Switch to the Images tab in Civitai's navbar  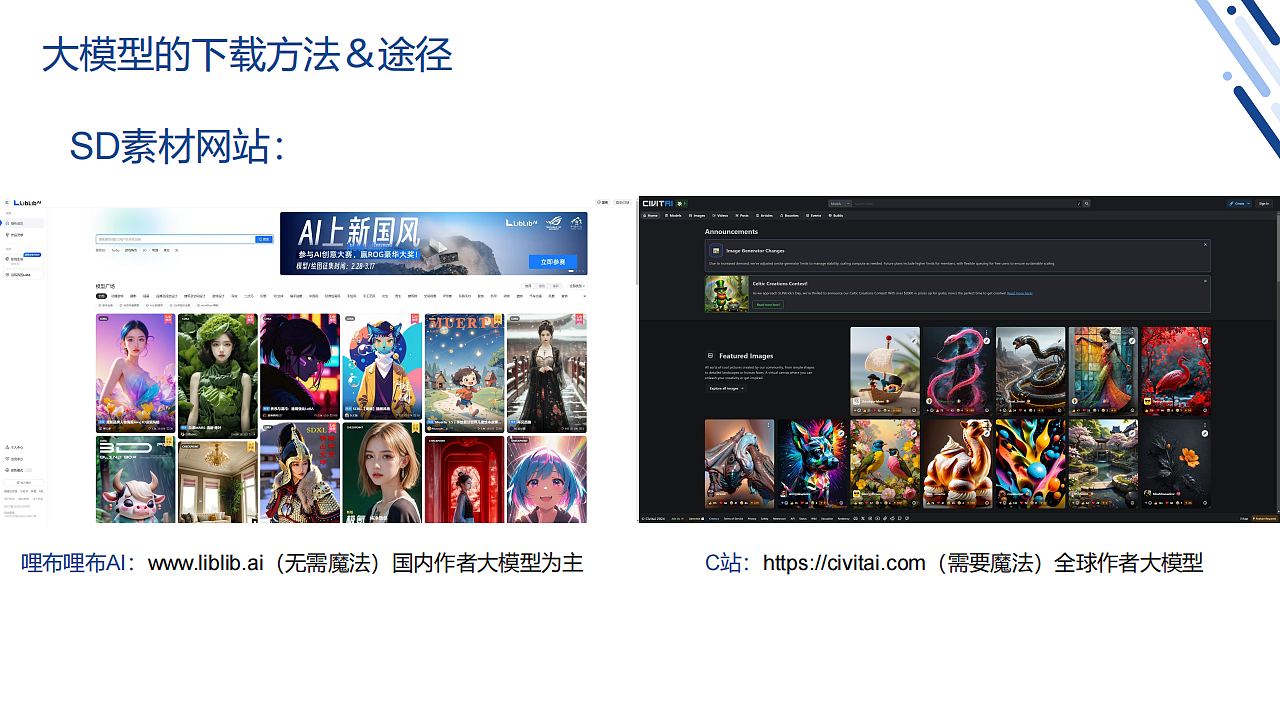click(697, 216)
